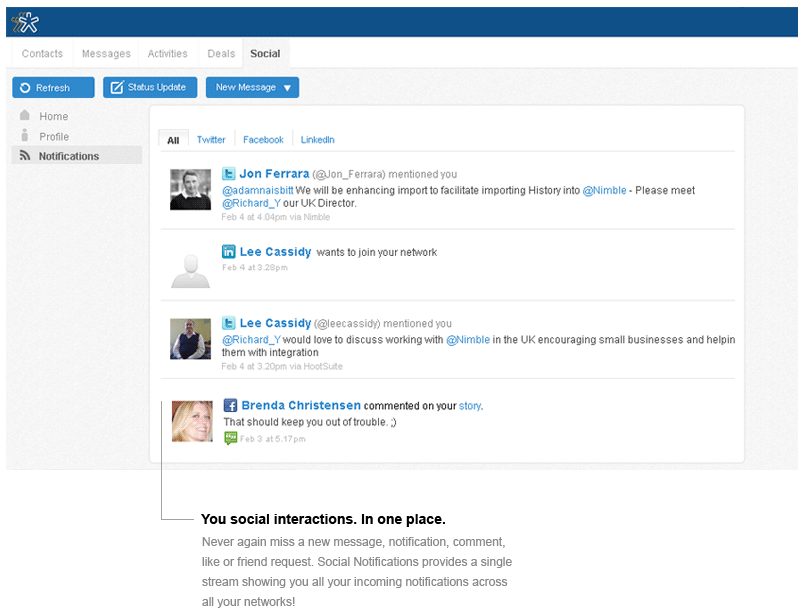Open the Contacts tab
Viewport: 807px width, 615px height.
(42, 54)
